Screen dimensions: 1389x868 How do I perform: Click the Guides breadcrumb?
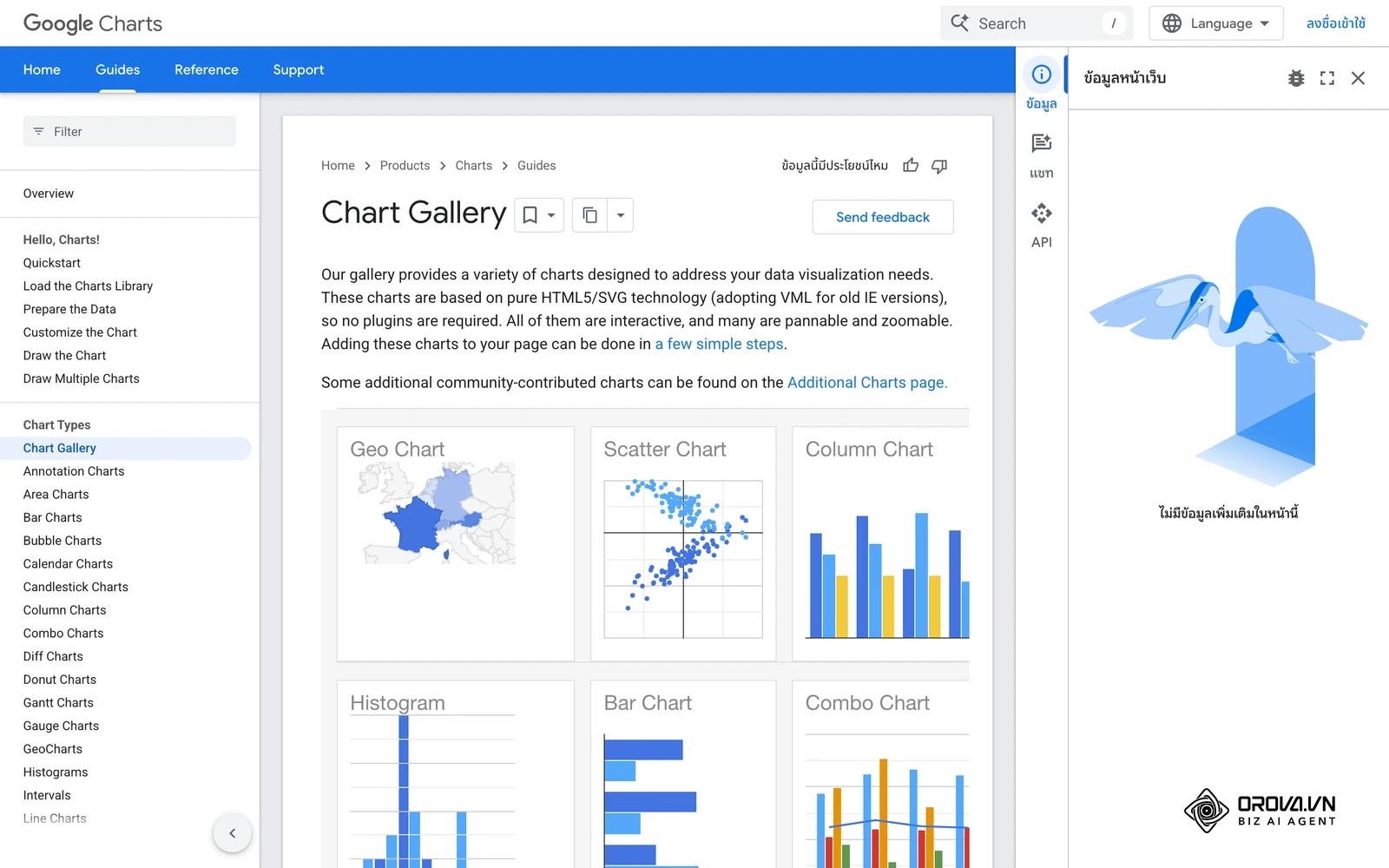click(537, 166)
